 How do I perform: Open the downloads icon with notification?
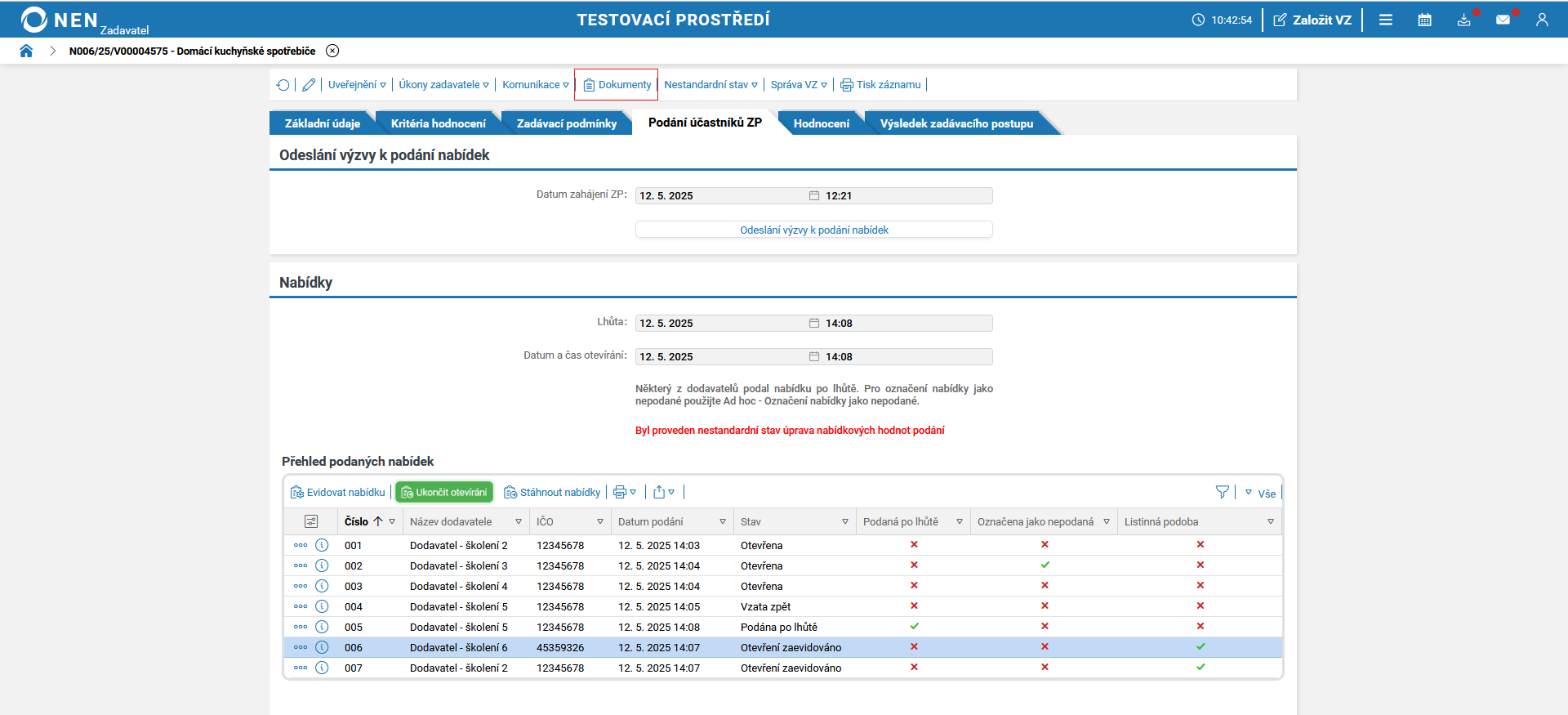1464,20
